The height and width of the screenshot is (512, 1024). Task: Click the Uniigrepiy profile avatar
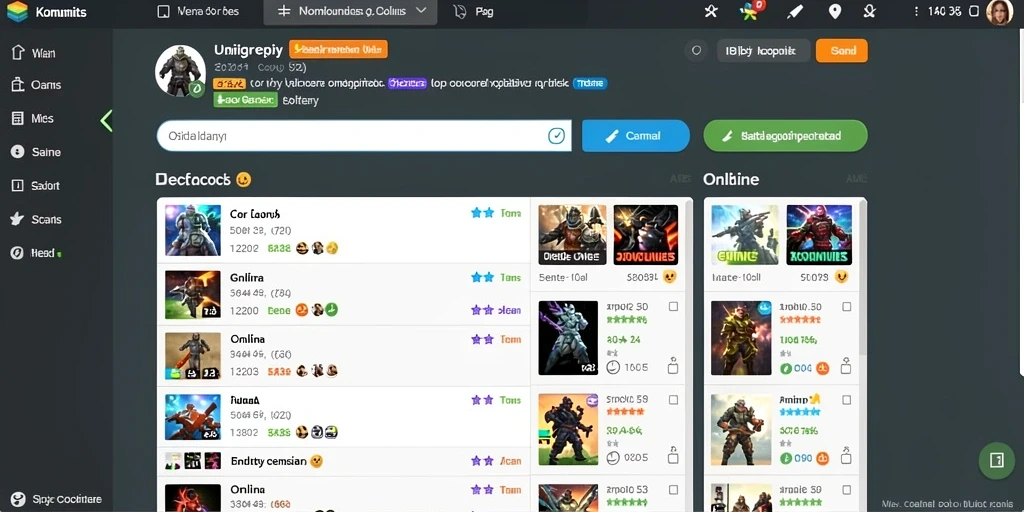point(180,71)
